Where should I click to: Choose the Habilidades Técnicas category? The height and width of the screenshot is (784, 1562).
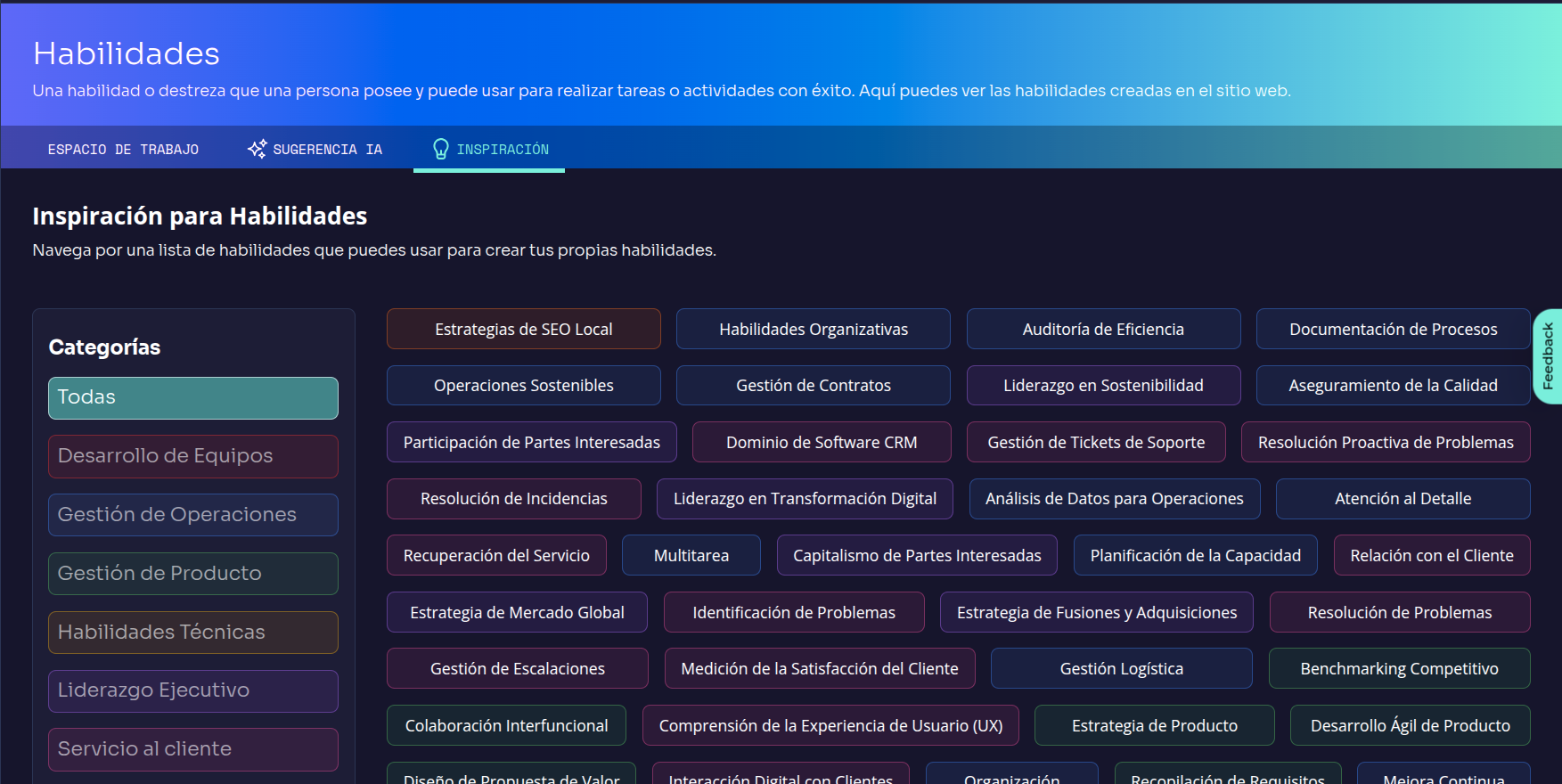point(193,633)
